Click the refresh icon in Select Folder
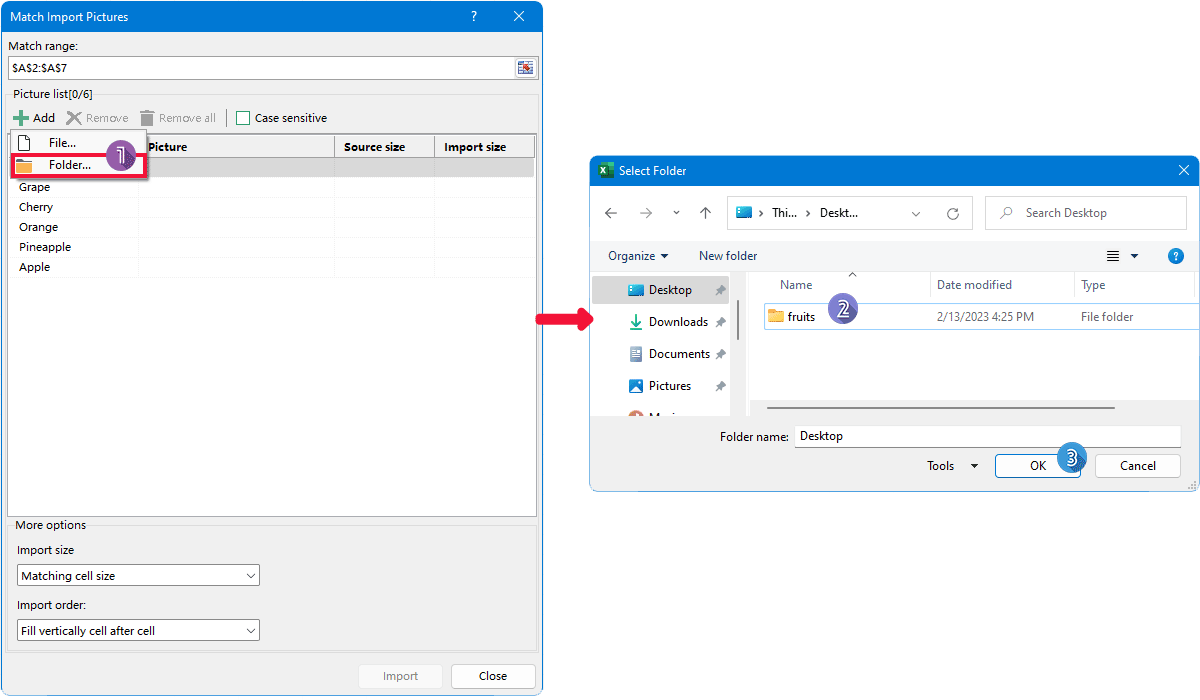The image size is (1200, 700). [x=951, y=212]
